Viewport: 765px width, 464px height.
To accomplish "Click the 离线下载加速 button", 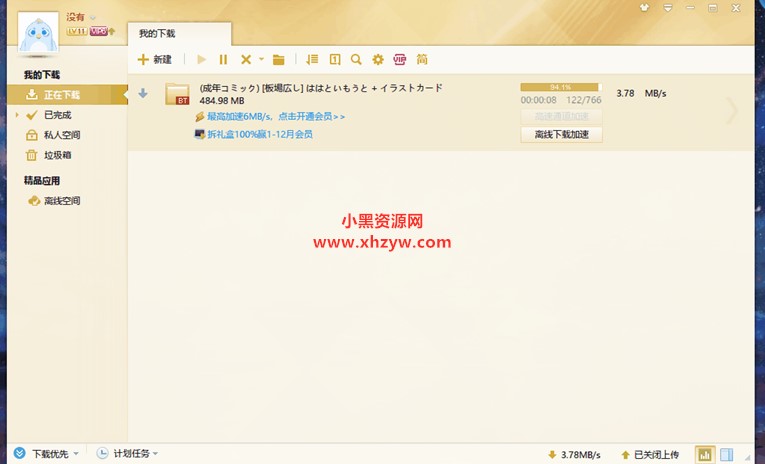I will tap(561, 135).
